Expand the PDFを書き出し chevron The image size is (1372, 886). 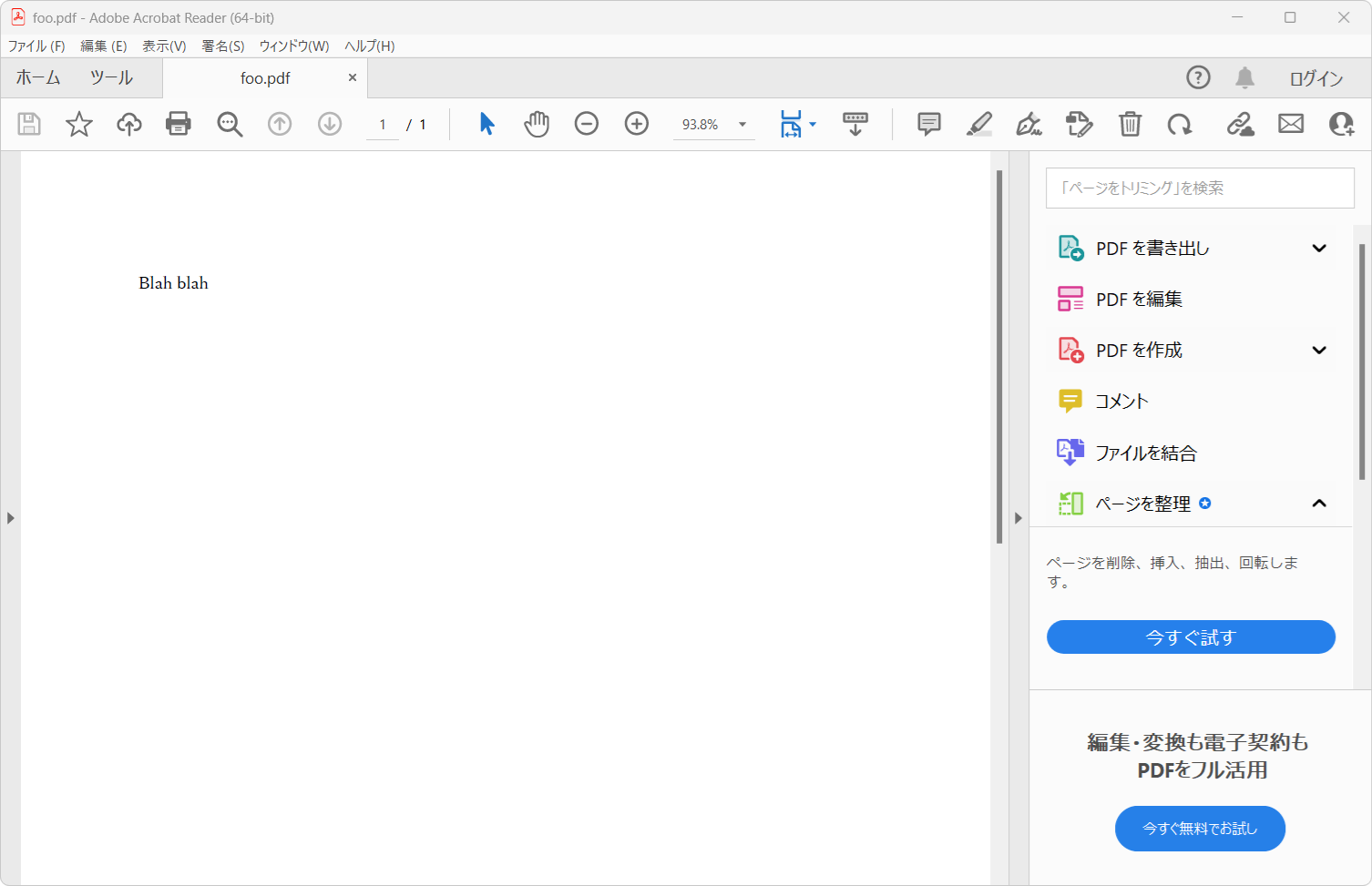[x=1319, y=248]
